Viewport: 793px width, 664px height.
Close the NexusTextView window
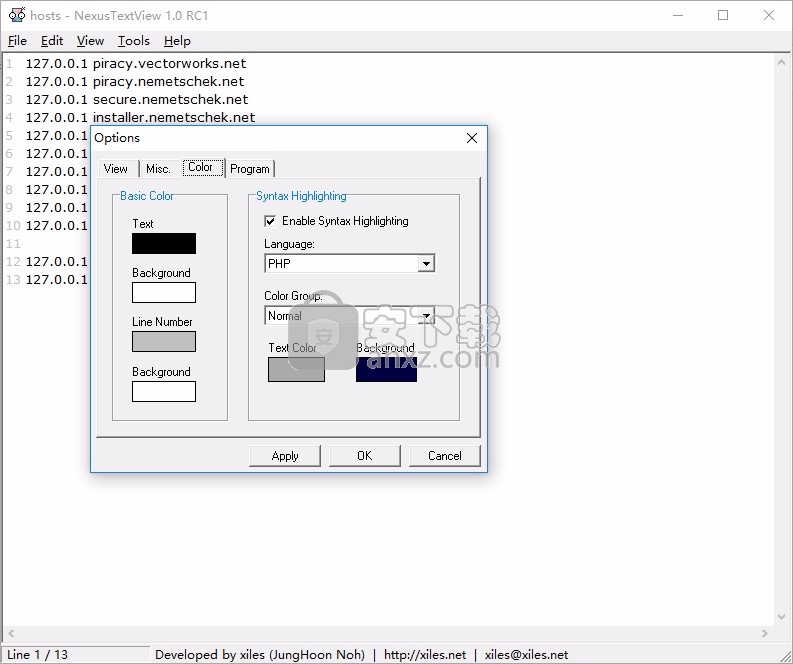coord(769,15)
